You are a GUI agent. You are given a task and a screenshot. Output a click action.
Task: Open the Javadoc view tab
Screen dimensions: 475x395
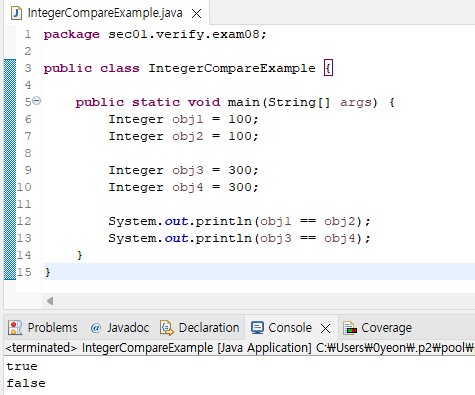coord(119,328)
